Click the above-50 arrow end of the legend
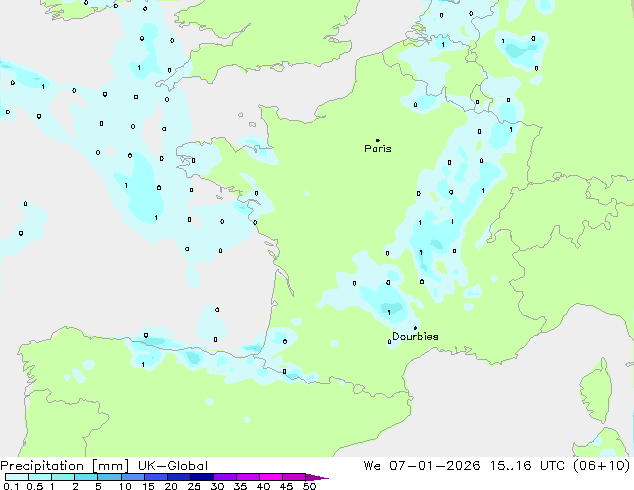 pos(317,477)
